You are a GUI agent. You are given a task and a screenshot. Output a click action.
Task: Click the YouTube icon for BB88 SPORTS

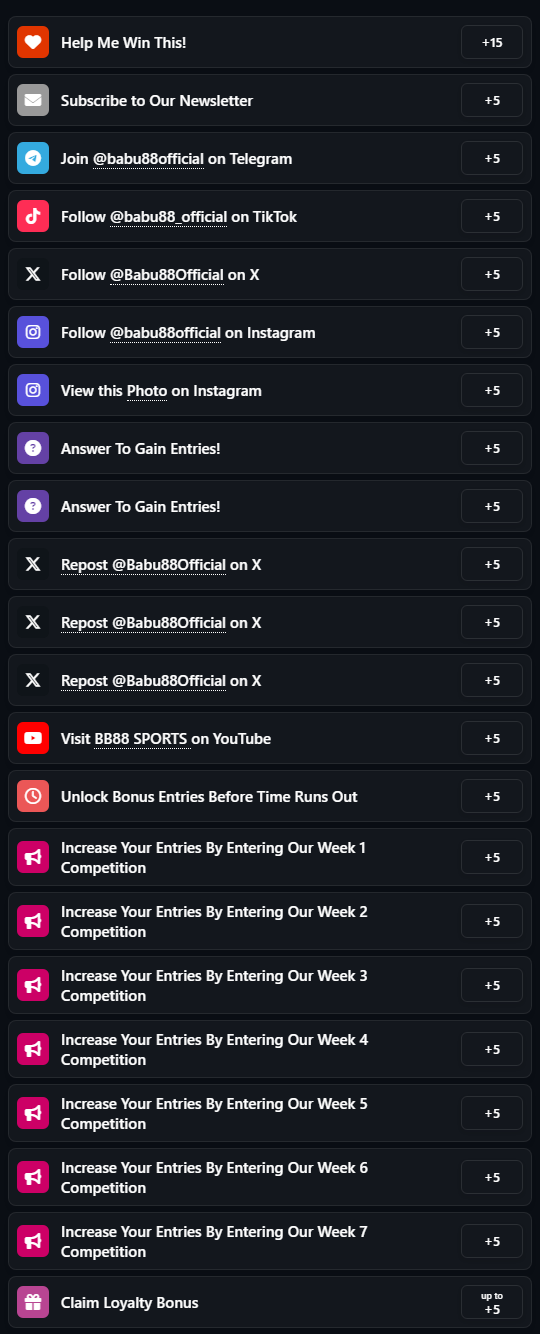tap(33, 738)
